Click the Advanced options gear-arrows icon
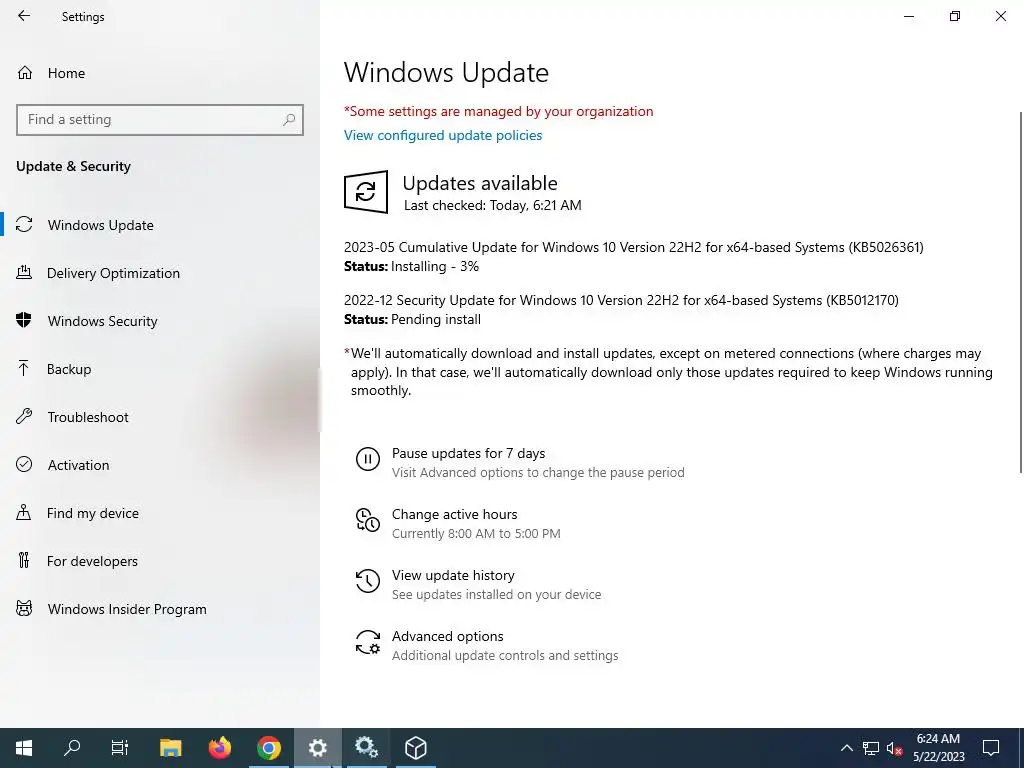 [368, 643]
